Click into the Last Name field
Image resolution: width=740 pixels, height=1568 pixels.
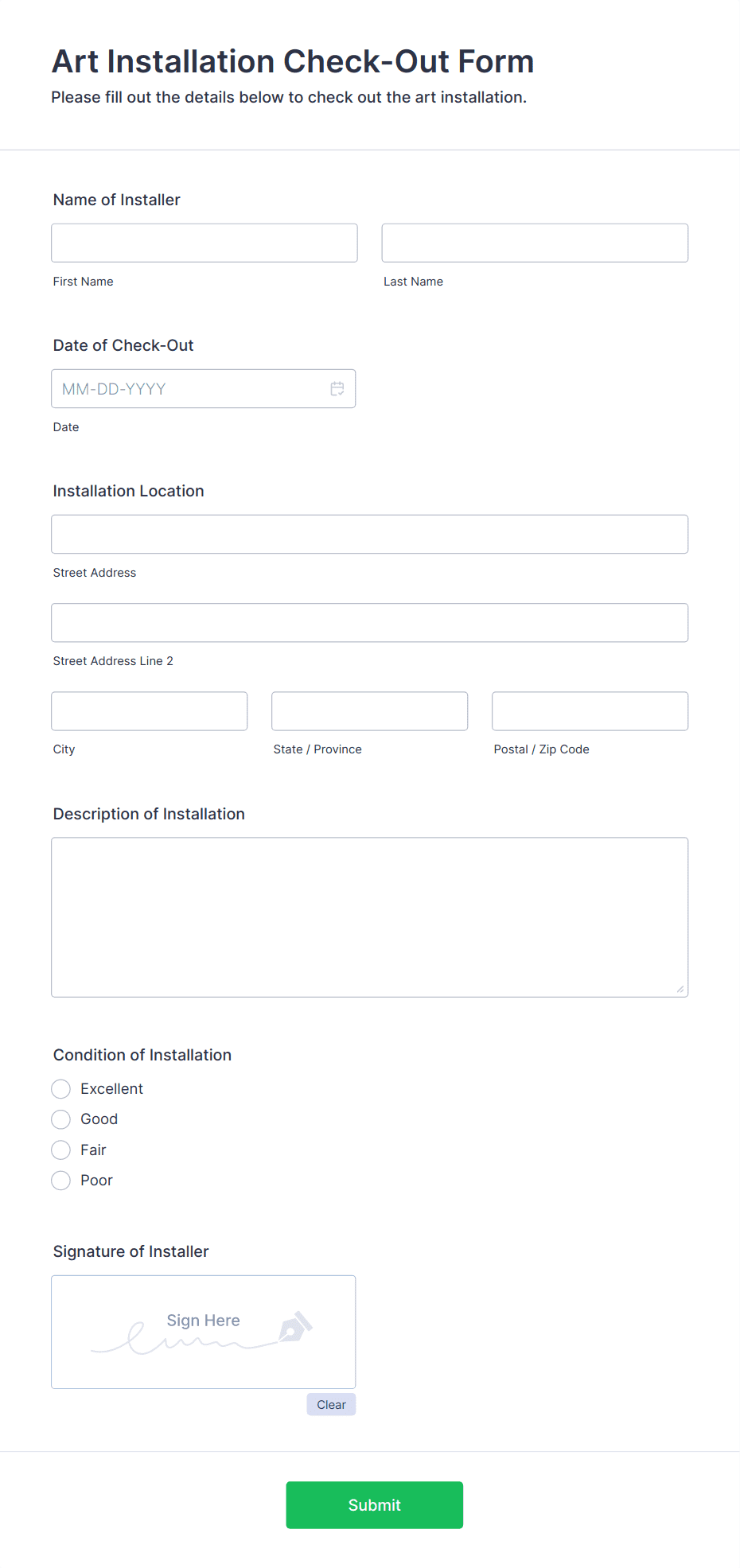[x=535, y=243]
